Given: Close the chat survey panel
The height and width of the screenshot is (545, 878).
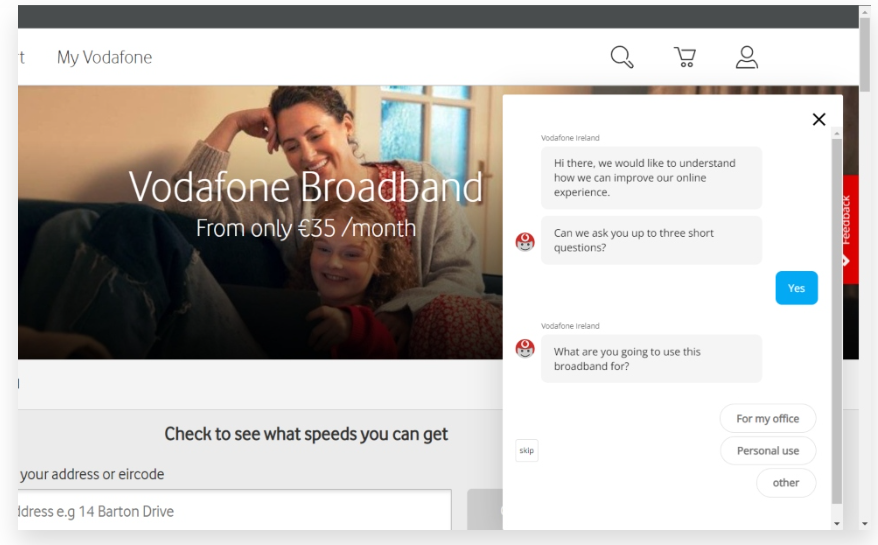Looking at the screenshot, I should 819,119.
